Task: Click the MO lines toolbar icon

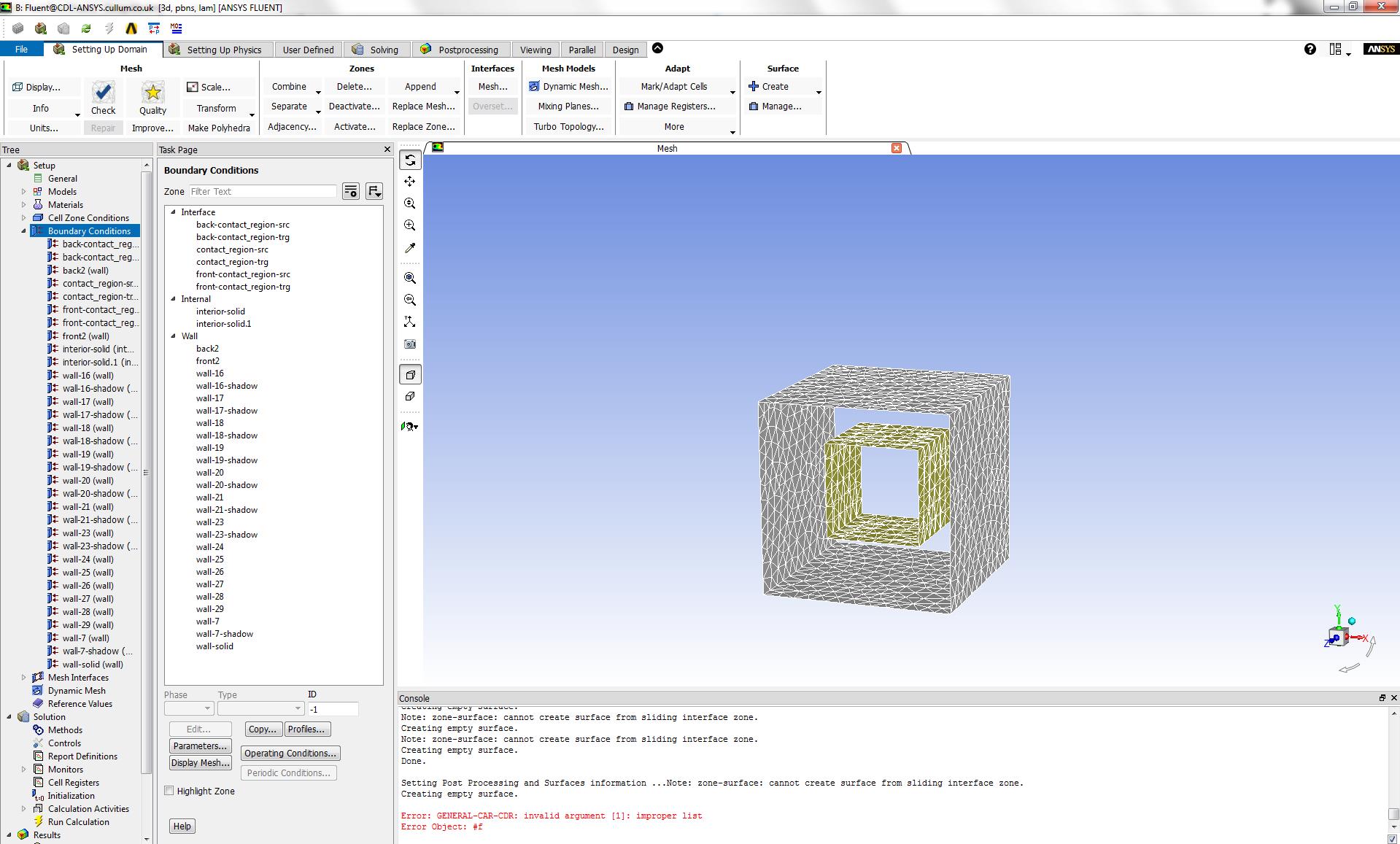Action: (x=177, y=28)
